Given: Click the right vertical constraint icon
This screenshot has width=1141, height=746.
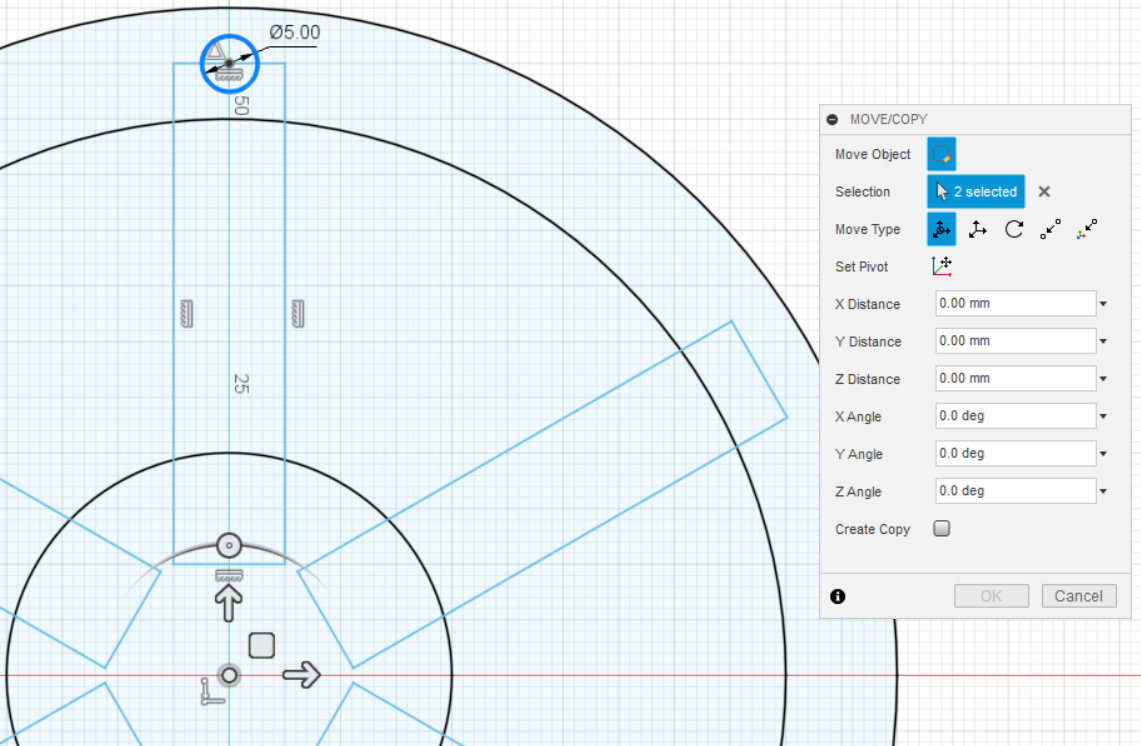Looking at the screenshot, I should [298, 314].
